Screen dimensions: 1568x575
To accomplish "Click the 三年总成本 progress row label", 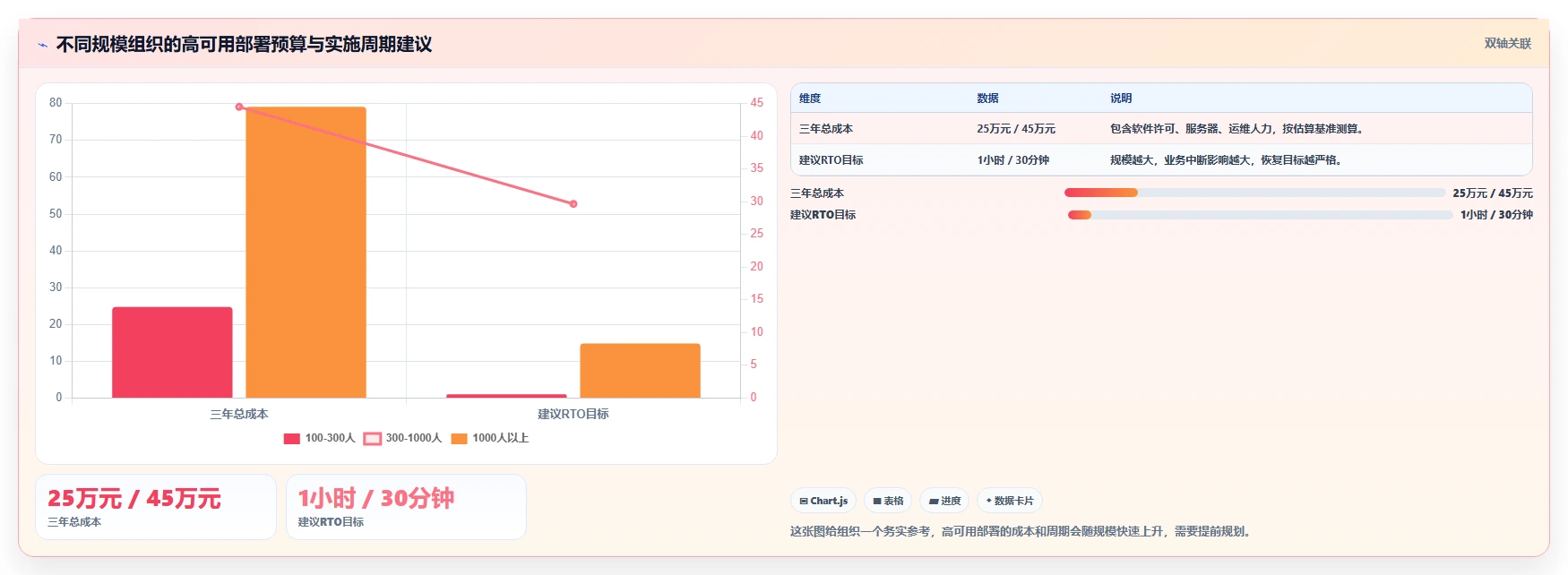I will pos(817,193).
